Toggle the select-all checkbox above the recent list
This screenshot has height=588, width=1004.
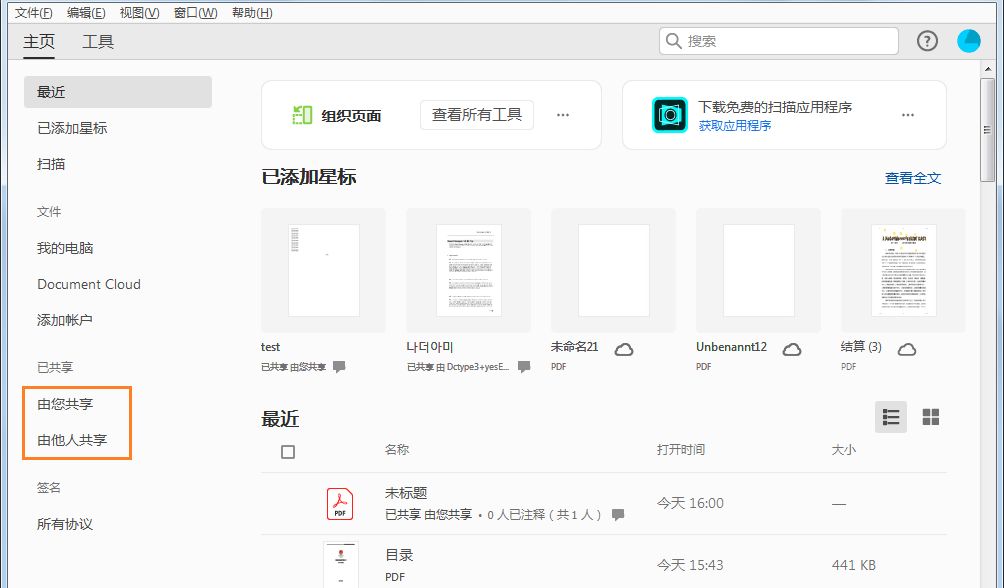287,451
